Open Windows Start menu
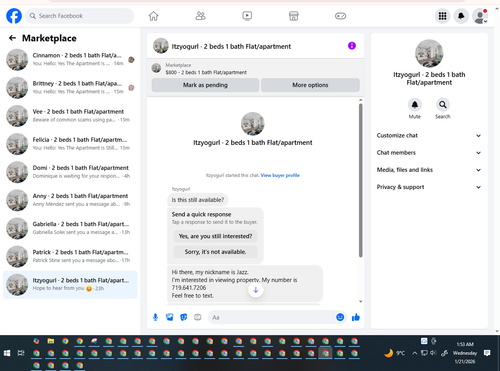The image size is (500, 371). click(x=7, y=353)
